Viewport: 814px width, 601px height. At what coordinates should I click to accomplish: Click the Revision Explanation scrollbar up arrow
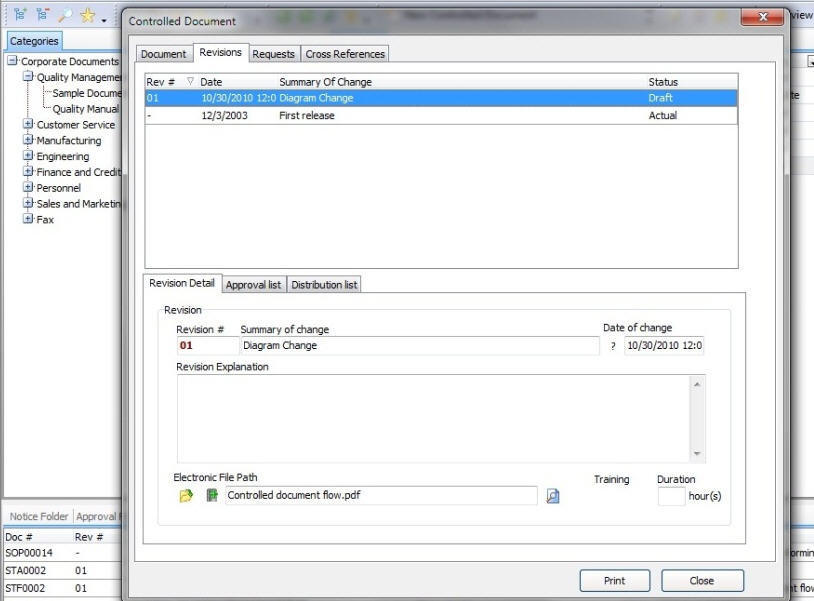[697, 384]
